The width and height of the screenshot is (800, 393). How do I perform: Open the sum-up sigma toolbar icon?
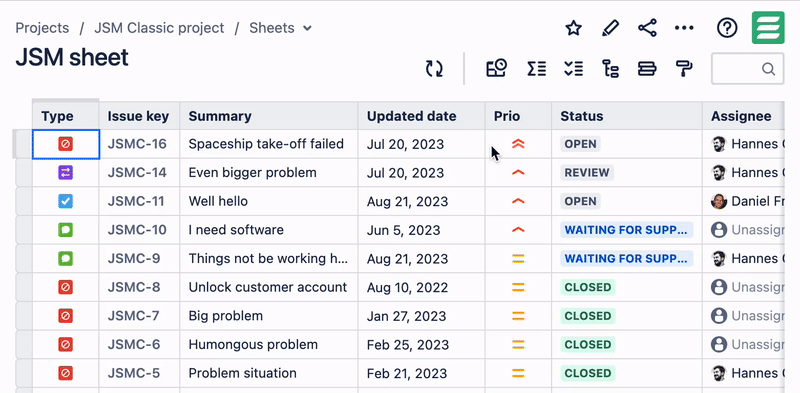pos(537,68)
